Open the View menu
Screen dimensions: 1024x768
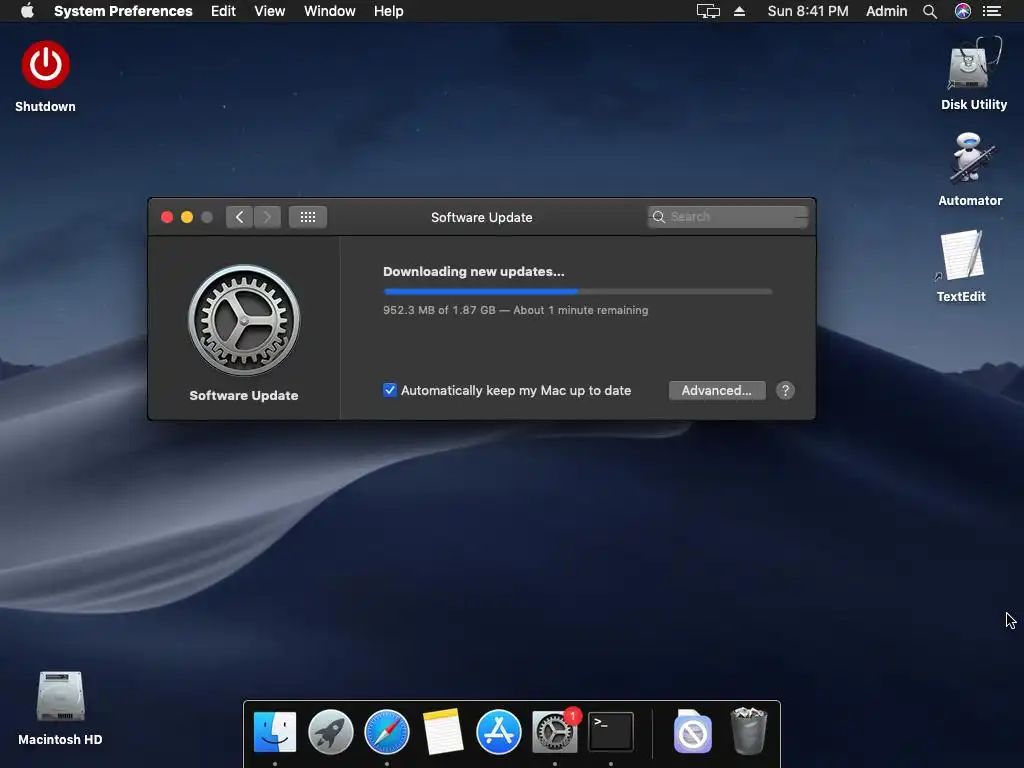click(270, 11)
